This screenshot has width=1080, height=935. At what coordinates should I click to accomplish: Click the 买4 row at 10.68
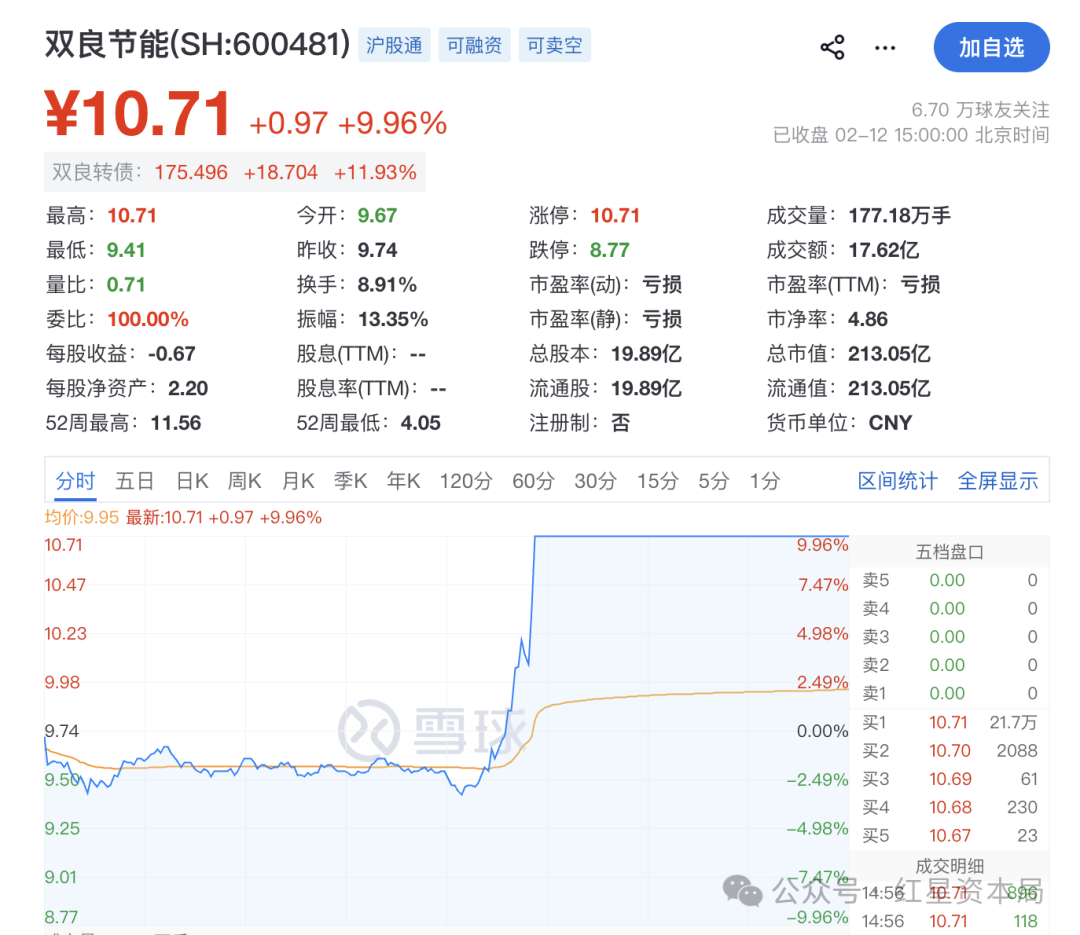tap(950, 807)
